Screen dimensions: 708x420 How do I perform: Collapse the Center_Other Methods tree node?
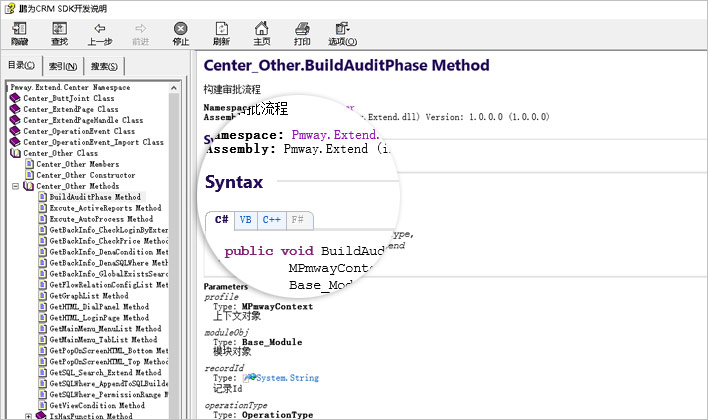pos(15,186)
